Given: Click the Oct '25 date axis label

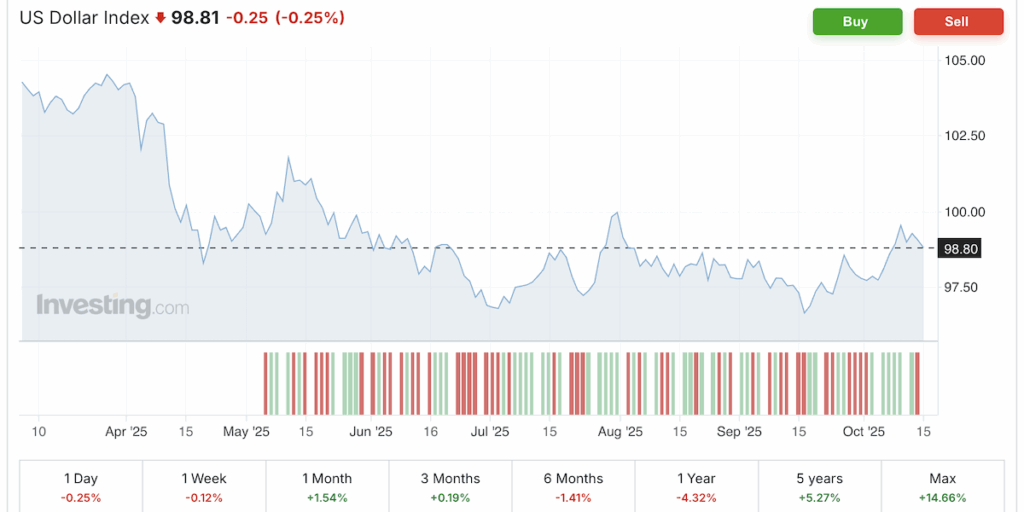Looking at the screenshot, I should (x=864, y=432).
